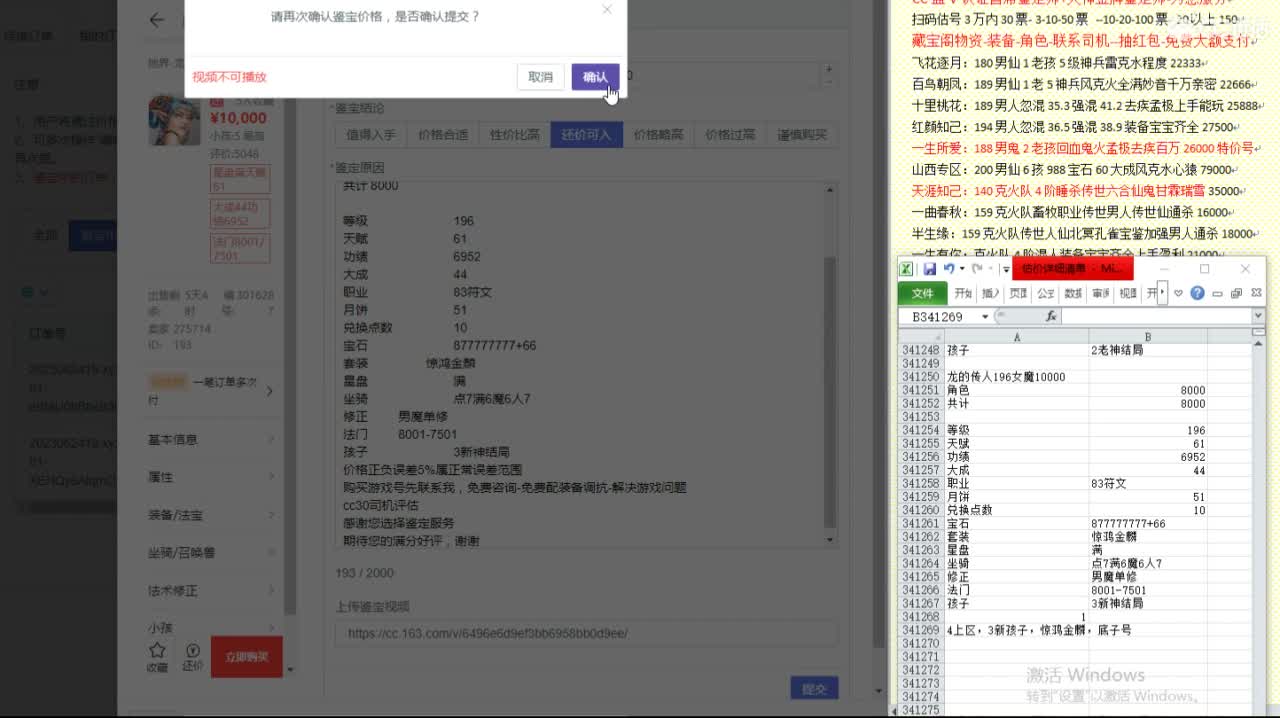The width and height of the screenshot is (1280, 718).
Task: Save the workbook with the Save icon
Action: click(x=929, y=269)
